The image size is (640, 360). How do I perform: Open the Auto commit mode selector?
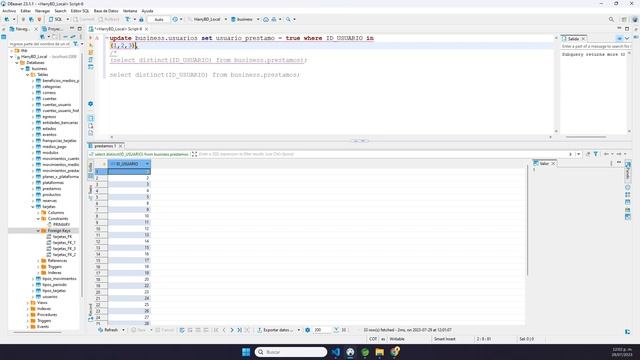click(159, 19)
